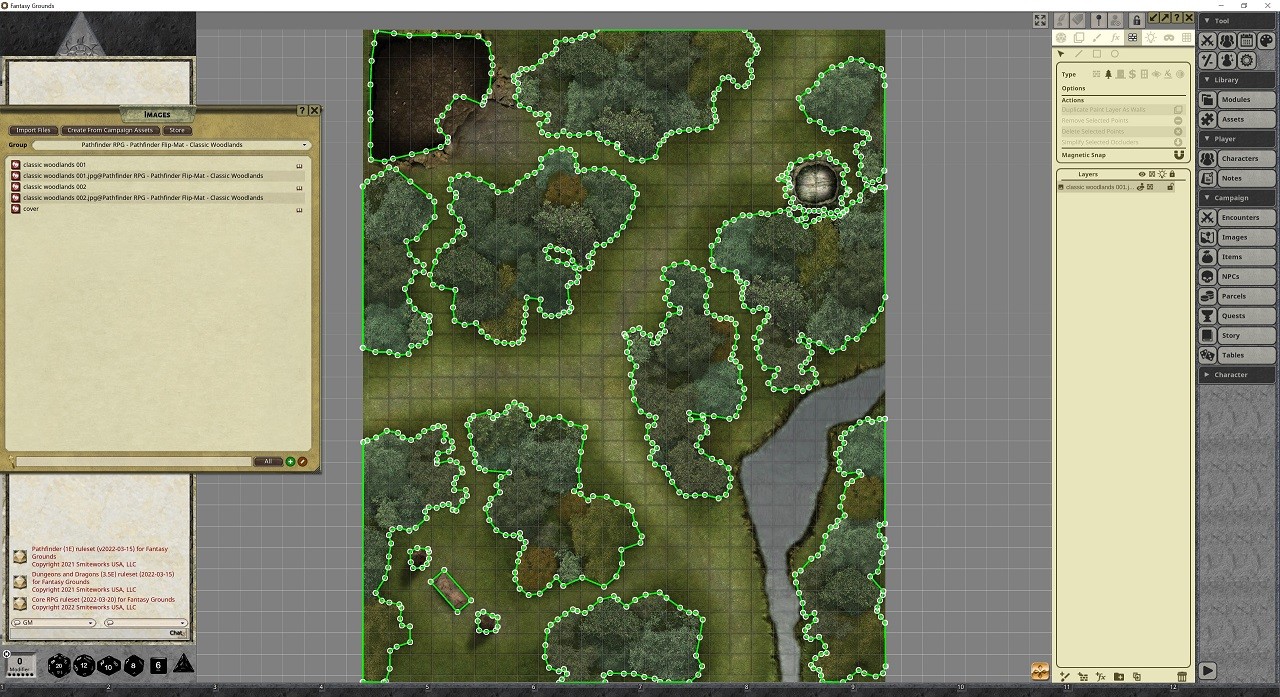Roll the d8 die
1280x697 pixels.
(133, 665)
